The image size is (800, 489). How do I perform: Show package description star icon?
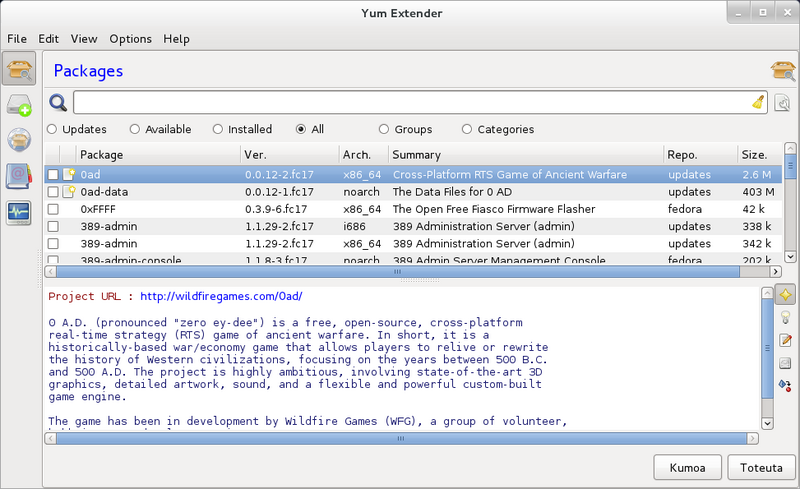785,295
